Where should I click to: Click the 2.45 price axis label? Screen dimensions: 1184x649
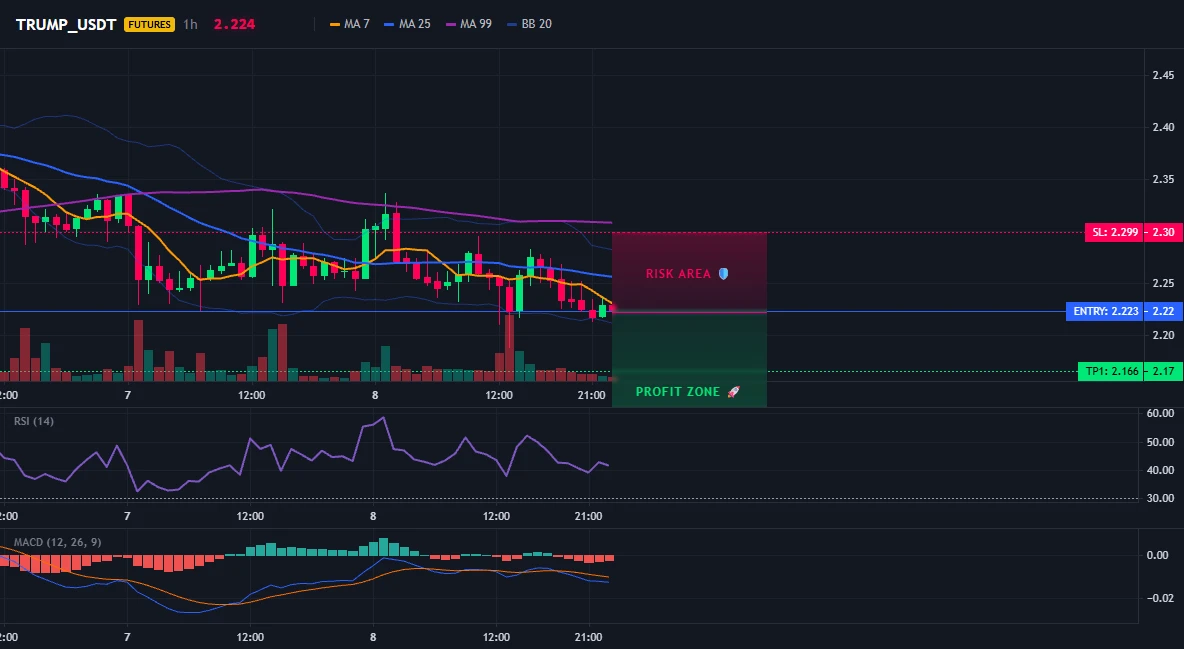tap(1163, 75)
